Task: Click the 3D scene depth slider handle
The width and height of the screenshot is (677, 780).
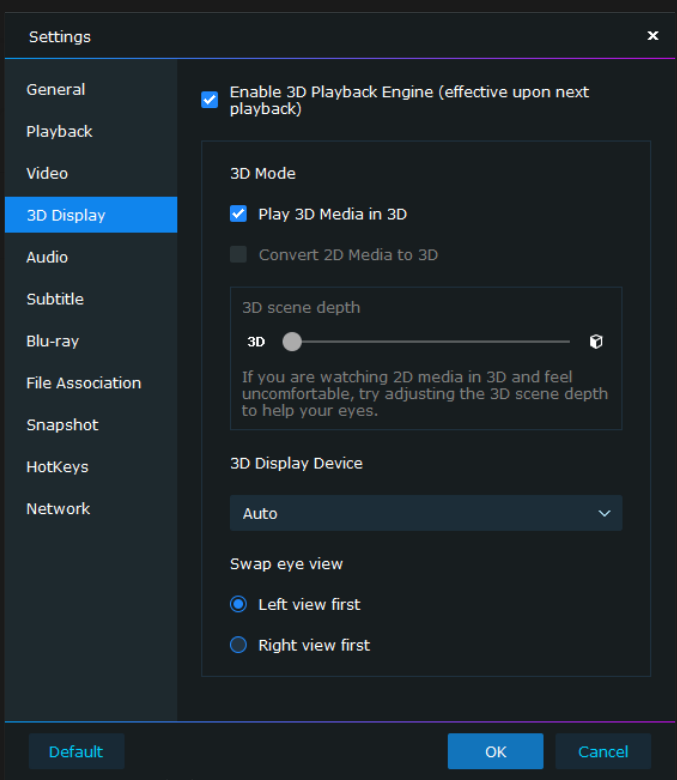Action: click(x=292, y=342)
